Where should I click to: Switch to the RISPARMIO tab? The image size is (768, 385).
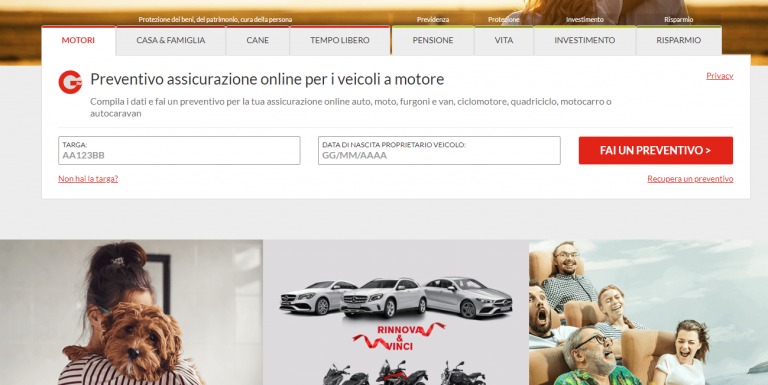pyautogui.click(x=679, y=40)
